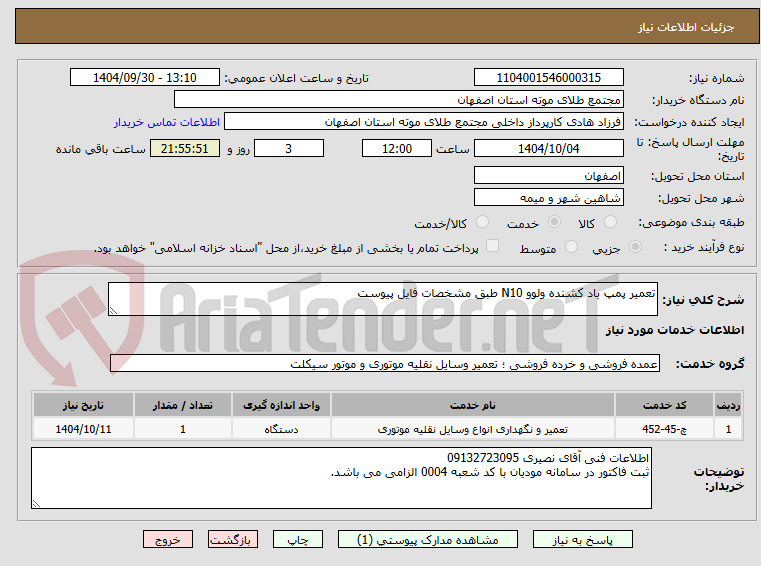The height and width of the screenshot is (566, 761).
Task: Click unit cell دستگاه
Action: [281, 429]
